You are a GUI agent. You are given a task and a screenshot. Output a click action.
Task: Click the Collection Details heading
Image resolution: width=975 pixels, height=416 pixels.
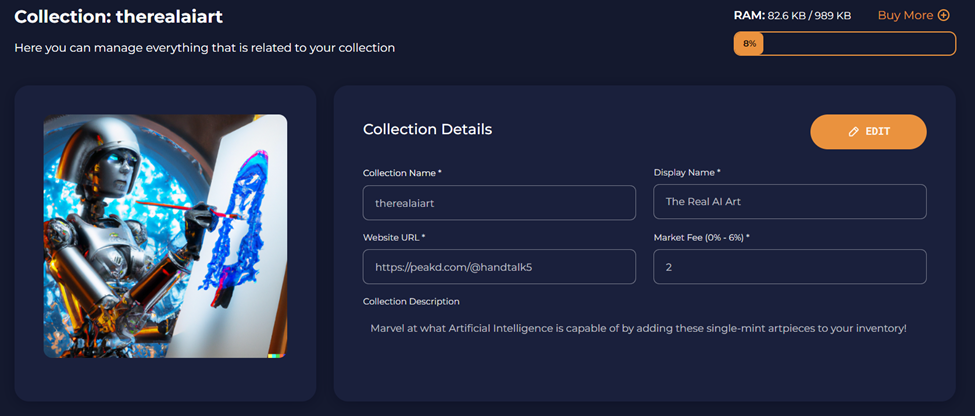click(x=427, y=129)
